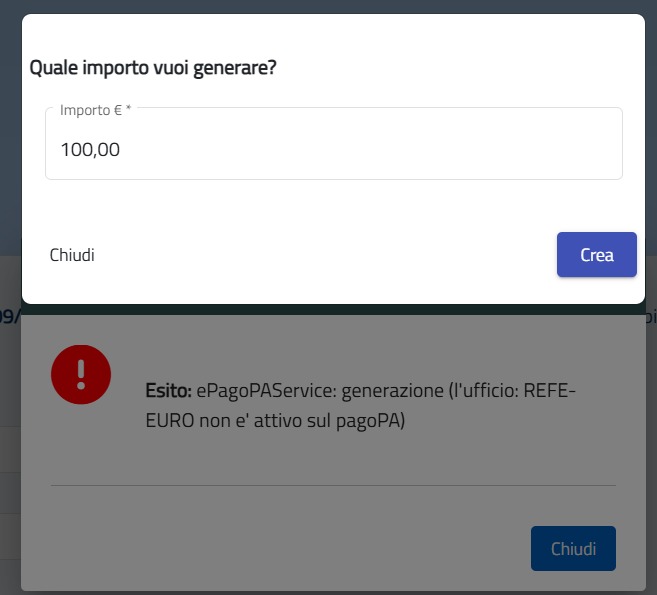The height and width of the screenshot is (595, 657).
Task: Click the cut-off text at right edge
Action: pyautogui.click(x=651, y=316)
